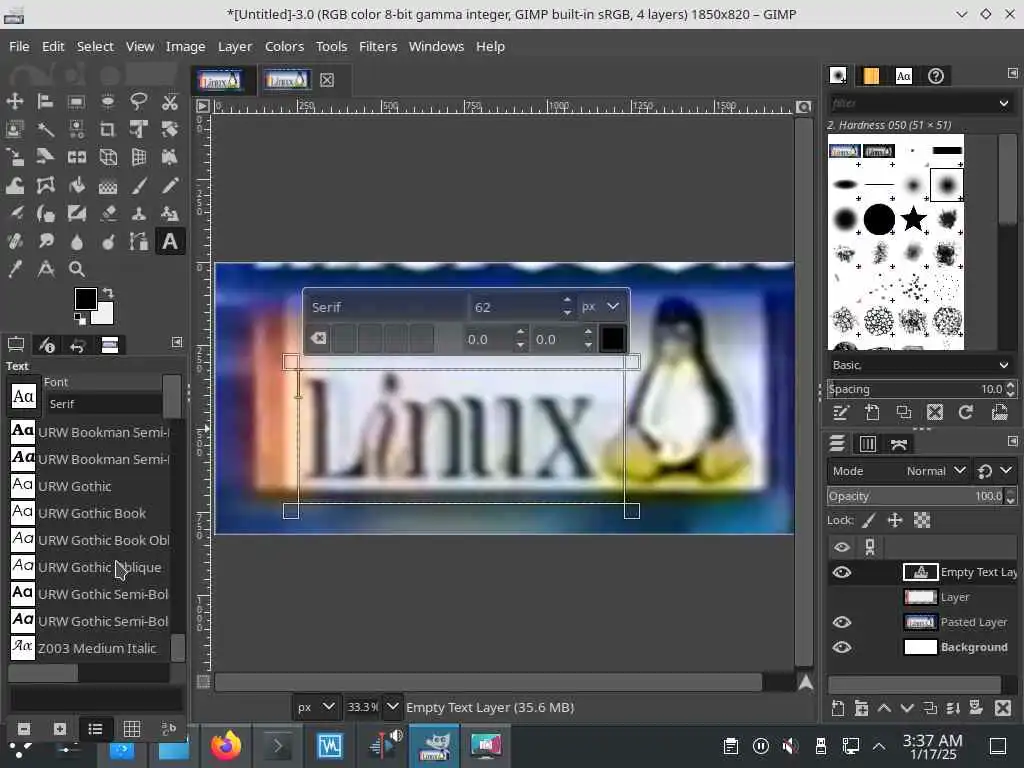Select the 3D Transform cube tool
Screen dimensions: 1024x768
[x=108, y=157]
